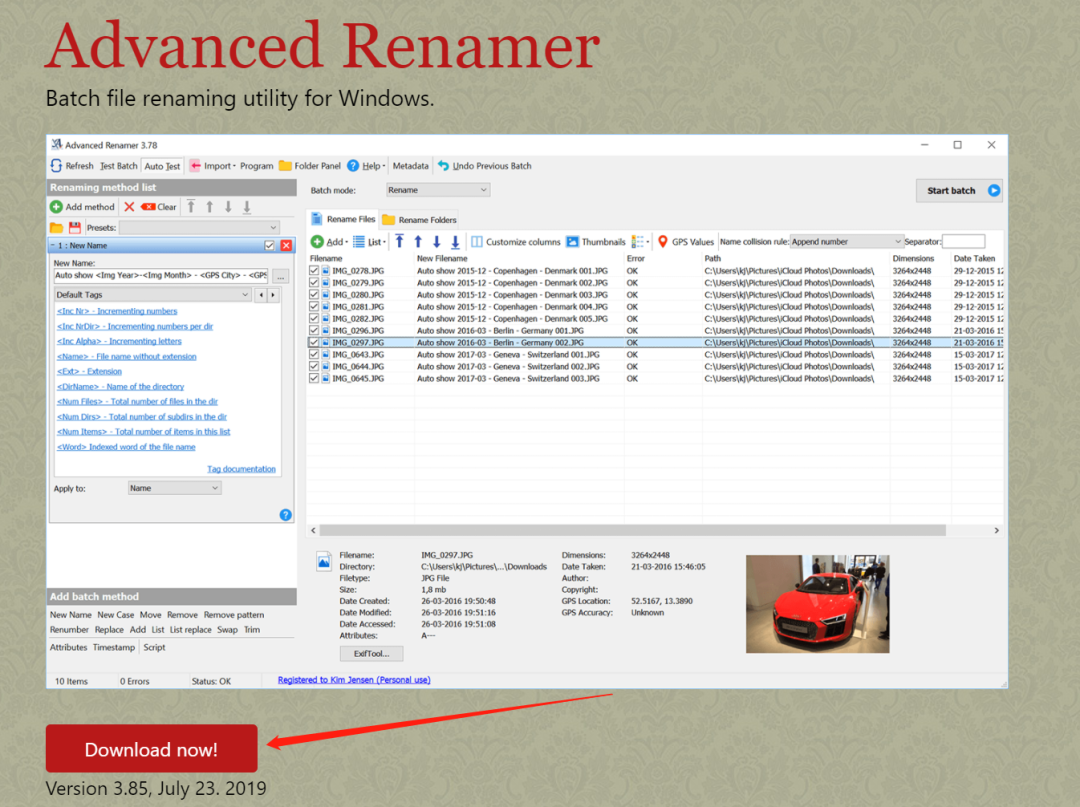Uncheck IMG_0281.JPG checkbox
This screenshot has height=807, width=1080.
click(x=314, y=306)
